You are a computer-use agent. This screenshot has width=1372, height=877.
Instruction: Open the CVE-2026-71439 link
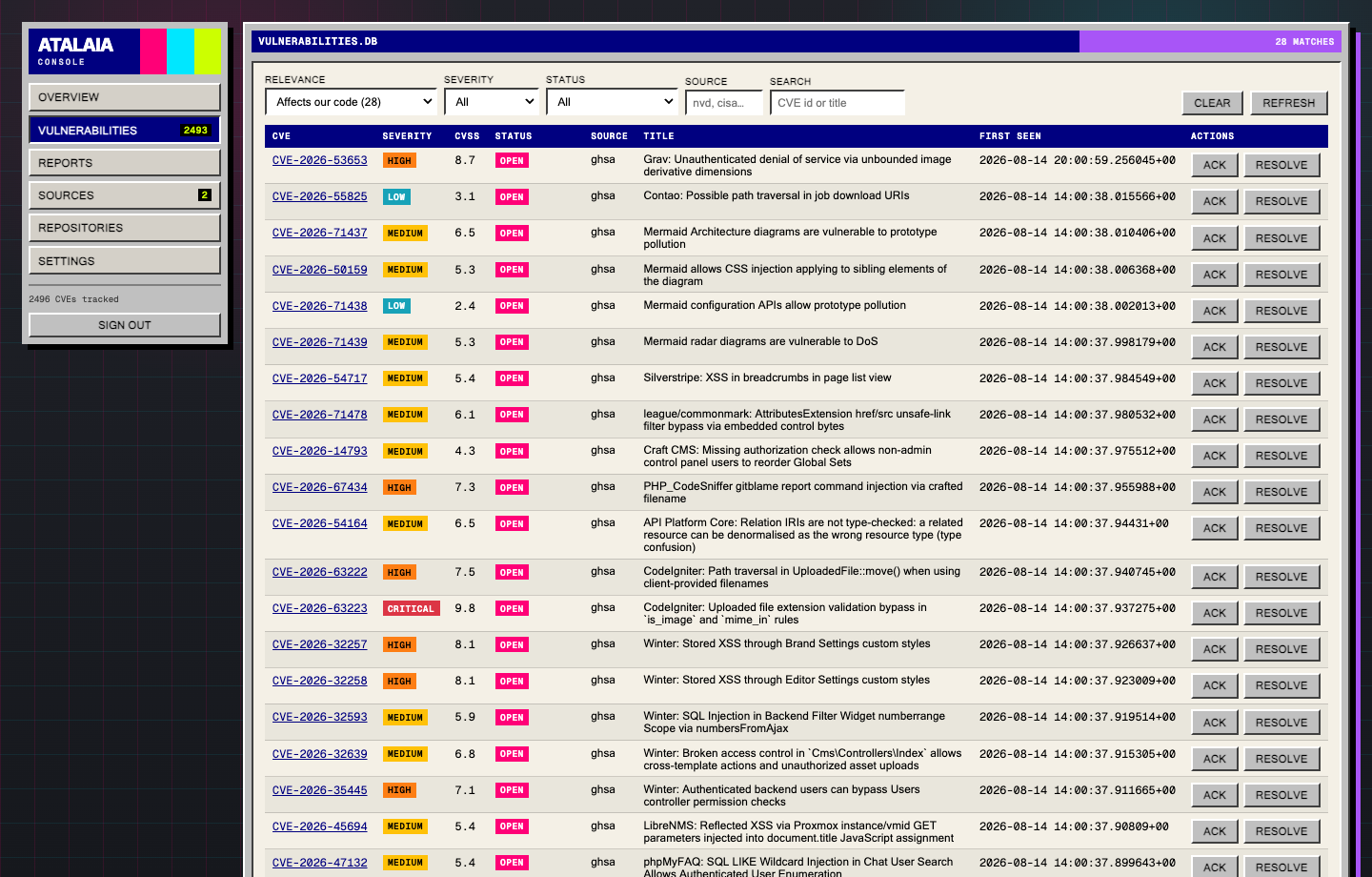click(x=319, y=342)
